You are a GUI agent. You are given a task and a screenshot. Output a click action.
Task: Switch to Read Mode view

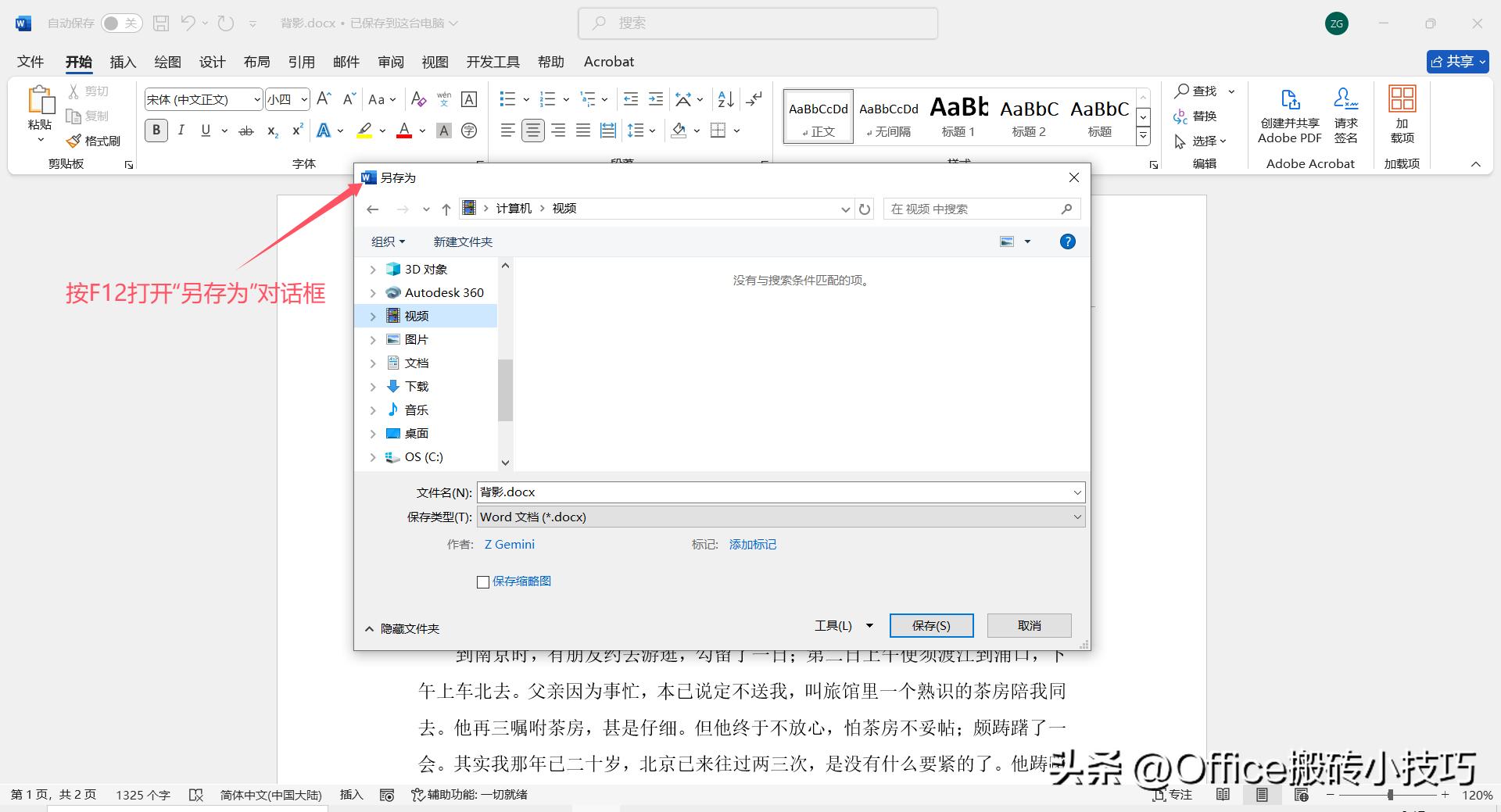(x=1223, y=795)
